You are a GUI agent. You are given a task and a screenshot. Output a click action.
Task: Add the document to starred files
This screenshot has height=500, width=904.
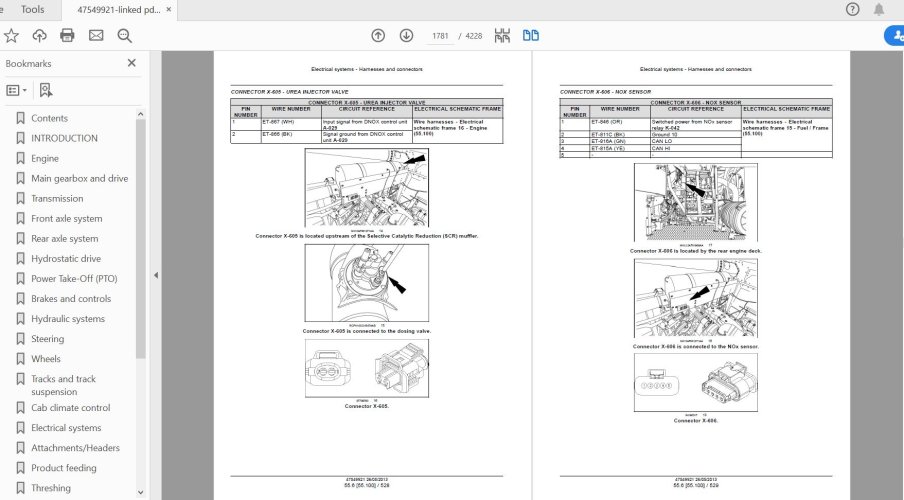[11, 36]
